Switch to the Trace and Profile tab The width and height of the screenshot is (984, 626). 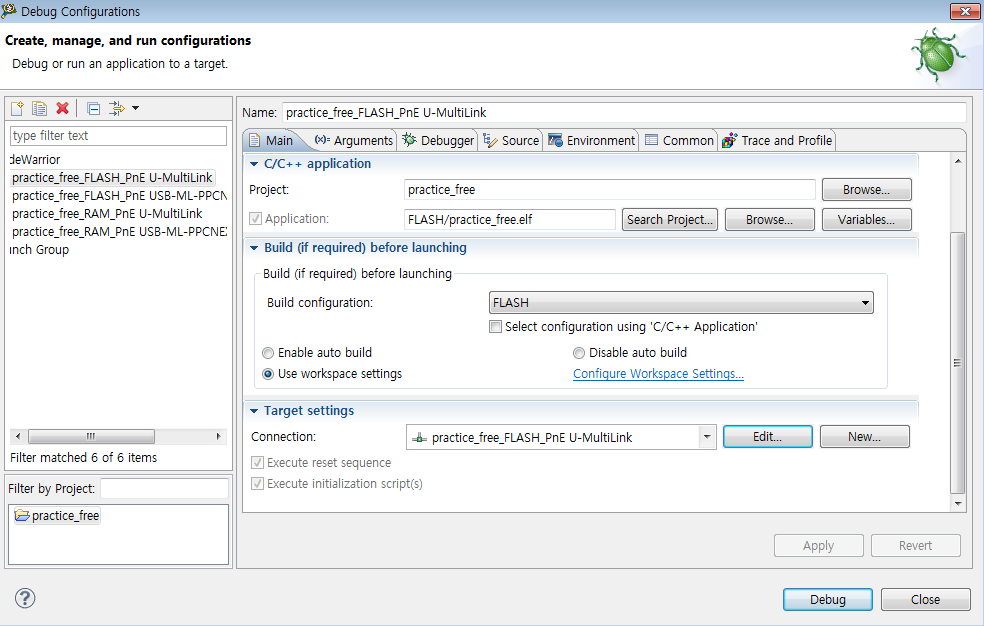pyautogui.click(x=777, y=140)
